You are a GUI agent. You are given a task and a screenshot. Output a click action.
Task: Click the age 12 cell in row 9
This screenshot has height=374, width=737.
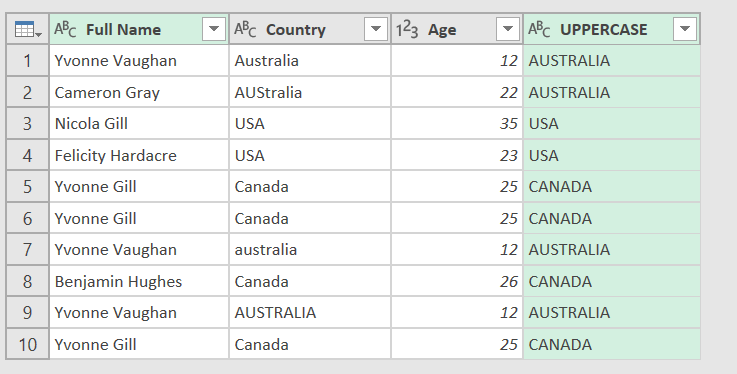(457, 312)
